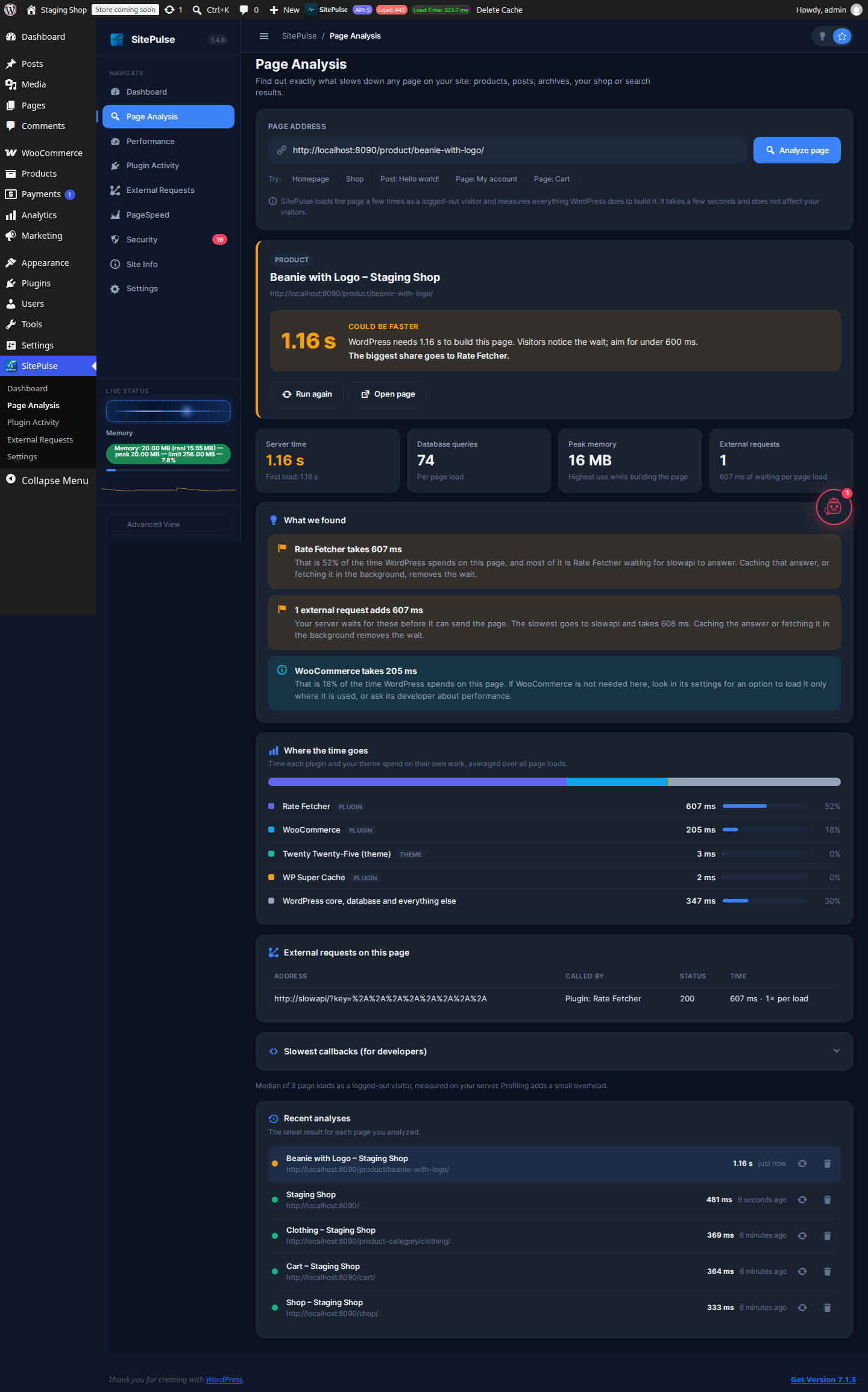Re-run analysis for Staging Shop homepage row
Screen dimensions: 868x1392
pyautogui.click(x=802, y=1200)
